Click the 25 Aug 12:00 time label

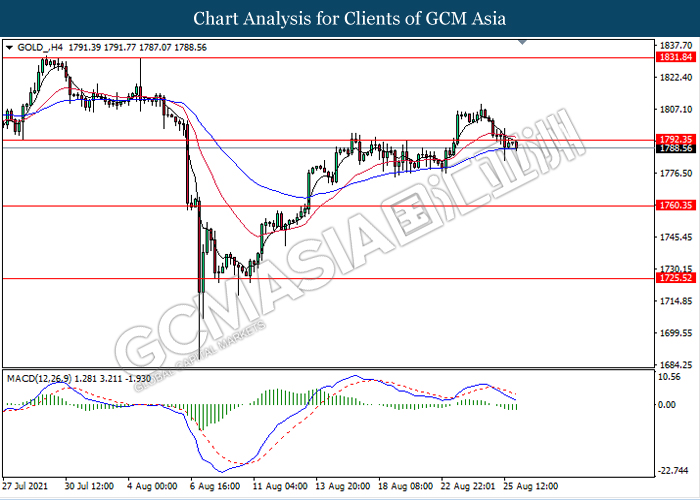click(x=533, y=486)
